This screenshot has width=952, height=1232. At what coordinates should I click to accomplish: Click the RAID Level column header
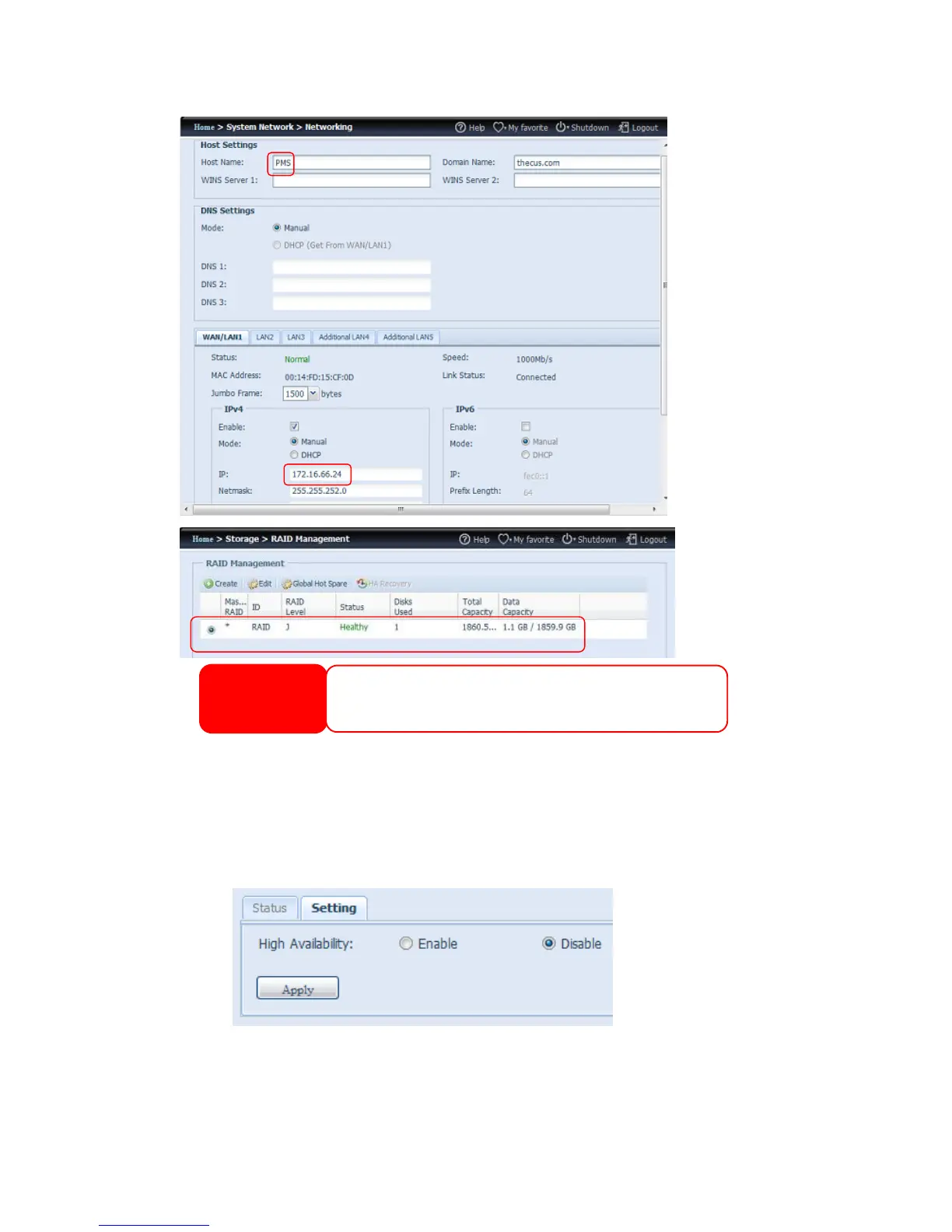tap(296, 607)
